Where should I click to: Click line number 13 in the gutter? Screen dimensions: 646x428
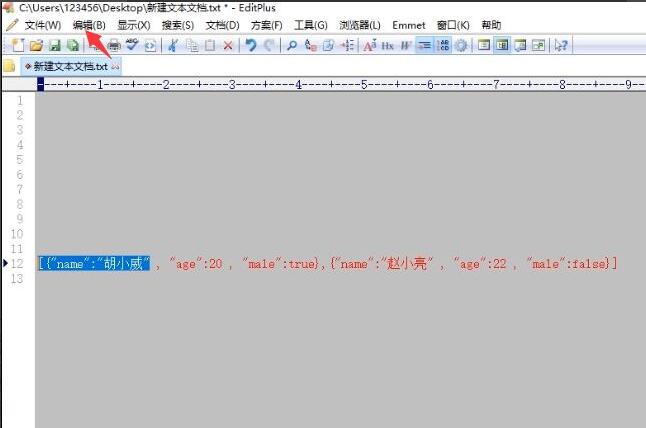point(16,278)
